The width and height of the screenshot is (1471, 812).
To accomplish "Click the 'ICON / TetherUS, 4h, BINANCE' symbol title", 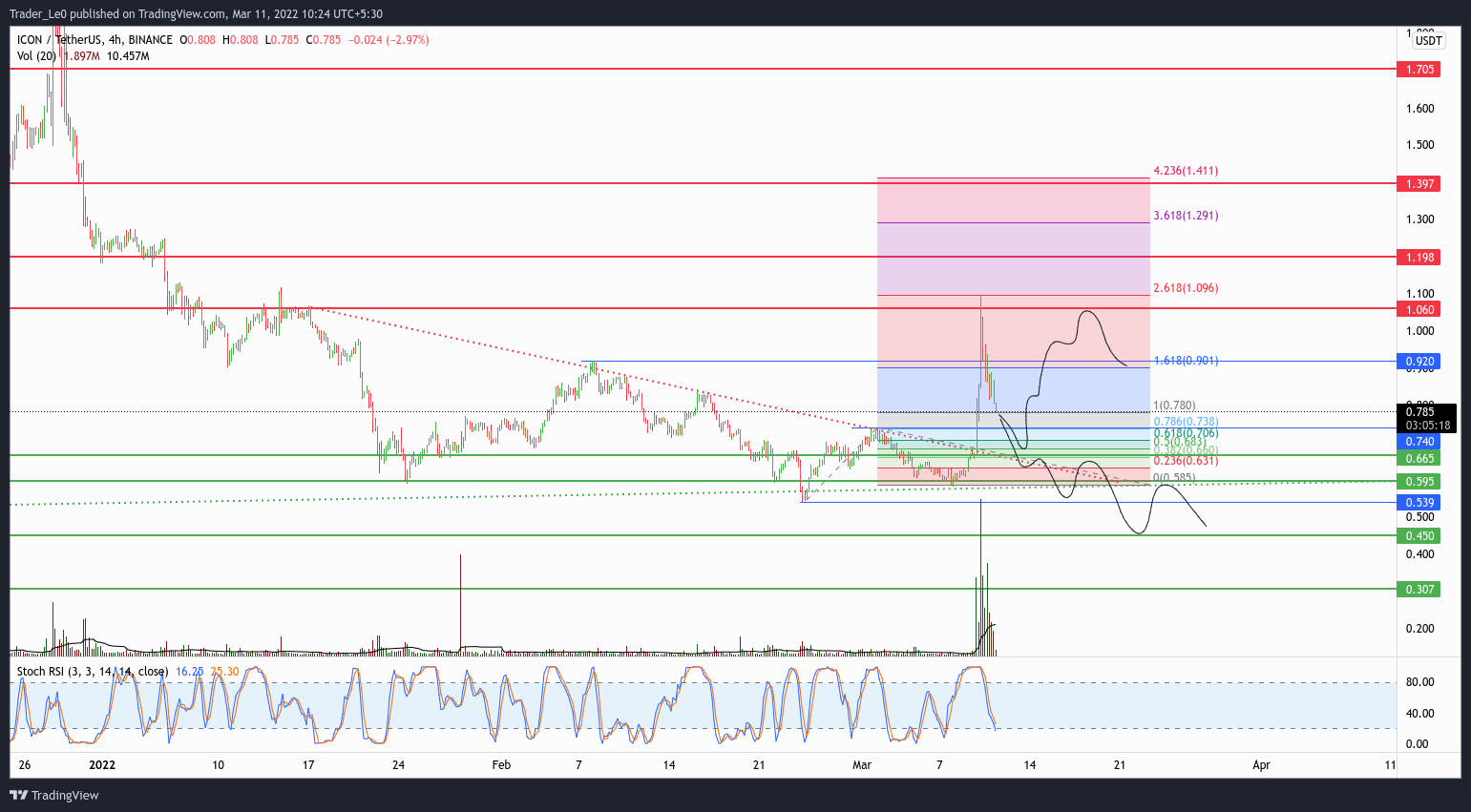I will 95,40.
